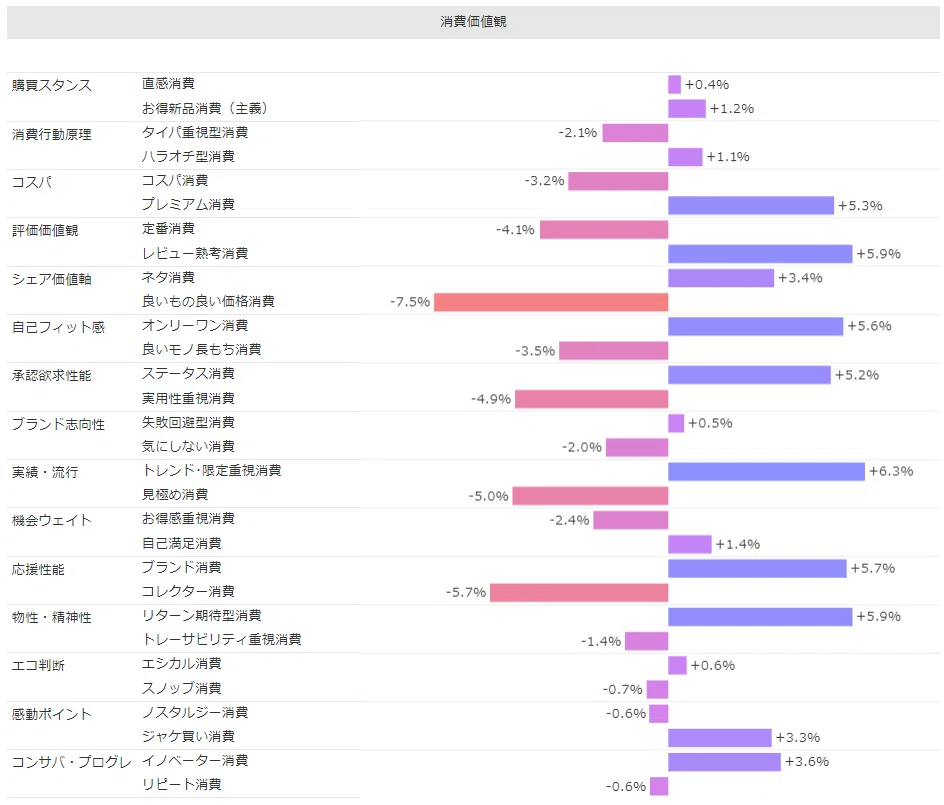The height and width of the screenshot is (805, 944).
Task: Click the 直感消費 row label
Action: coord(168,84)
